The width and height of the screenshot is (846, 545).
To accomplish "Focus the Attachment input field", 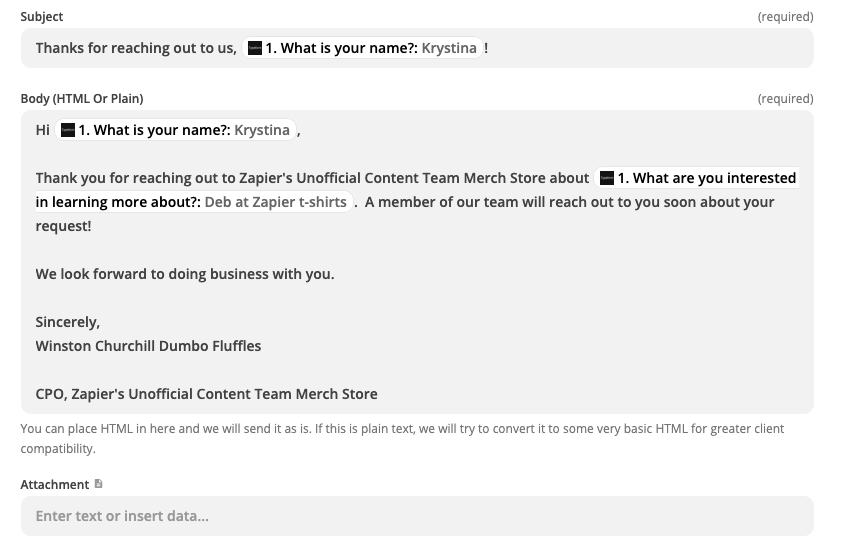I will 417,516.
